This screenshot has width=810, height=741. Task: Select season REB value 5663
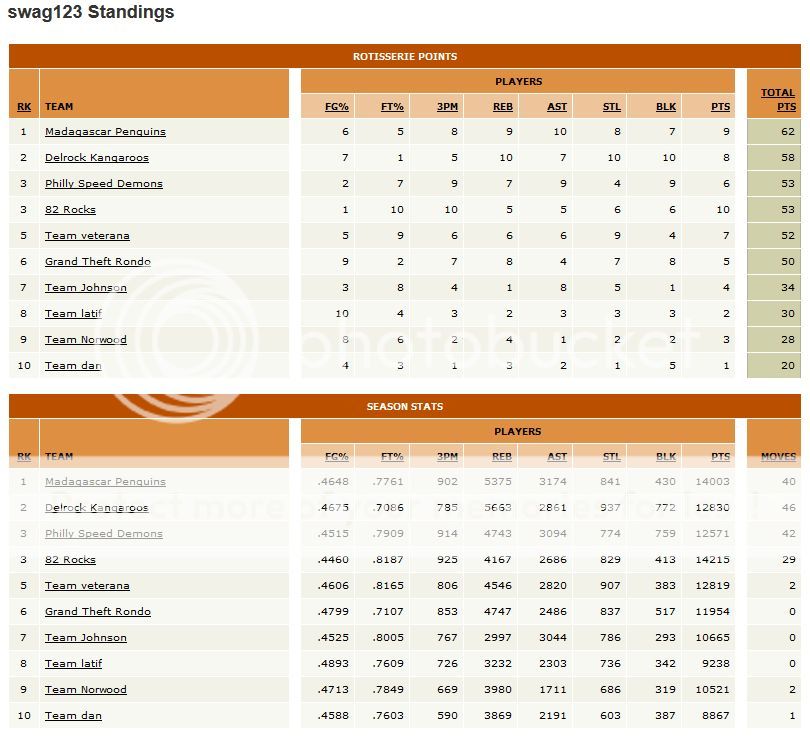(x=498, y=507)
